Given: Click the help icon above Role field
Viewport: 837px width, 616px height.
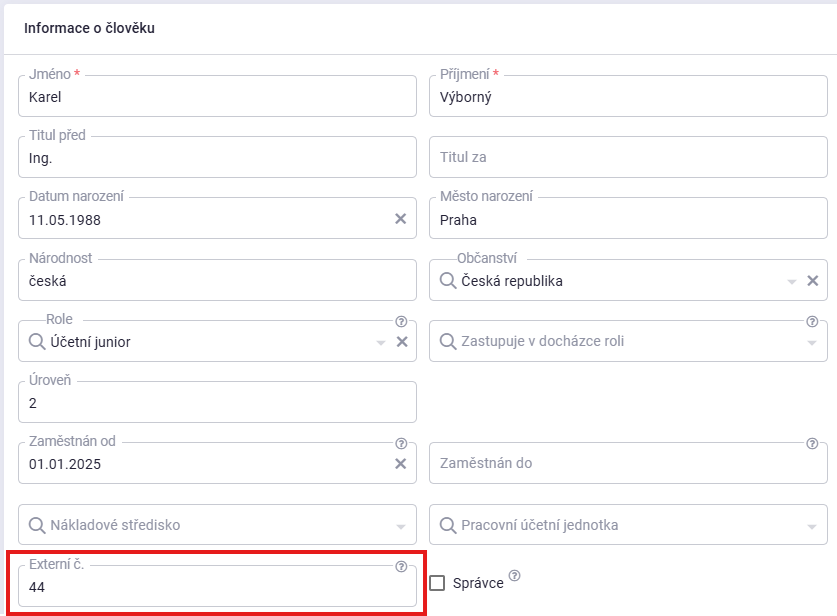Looking at the screenshot, I should pos(402,322).
